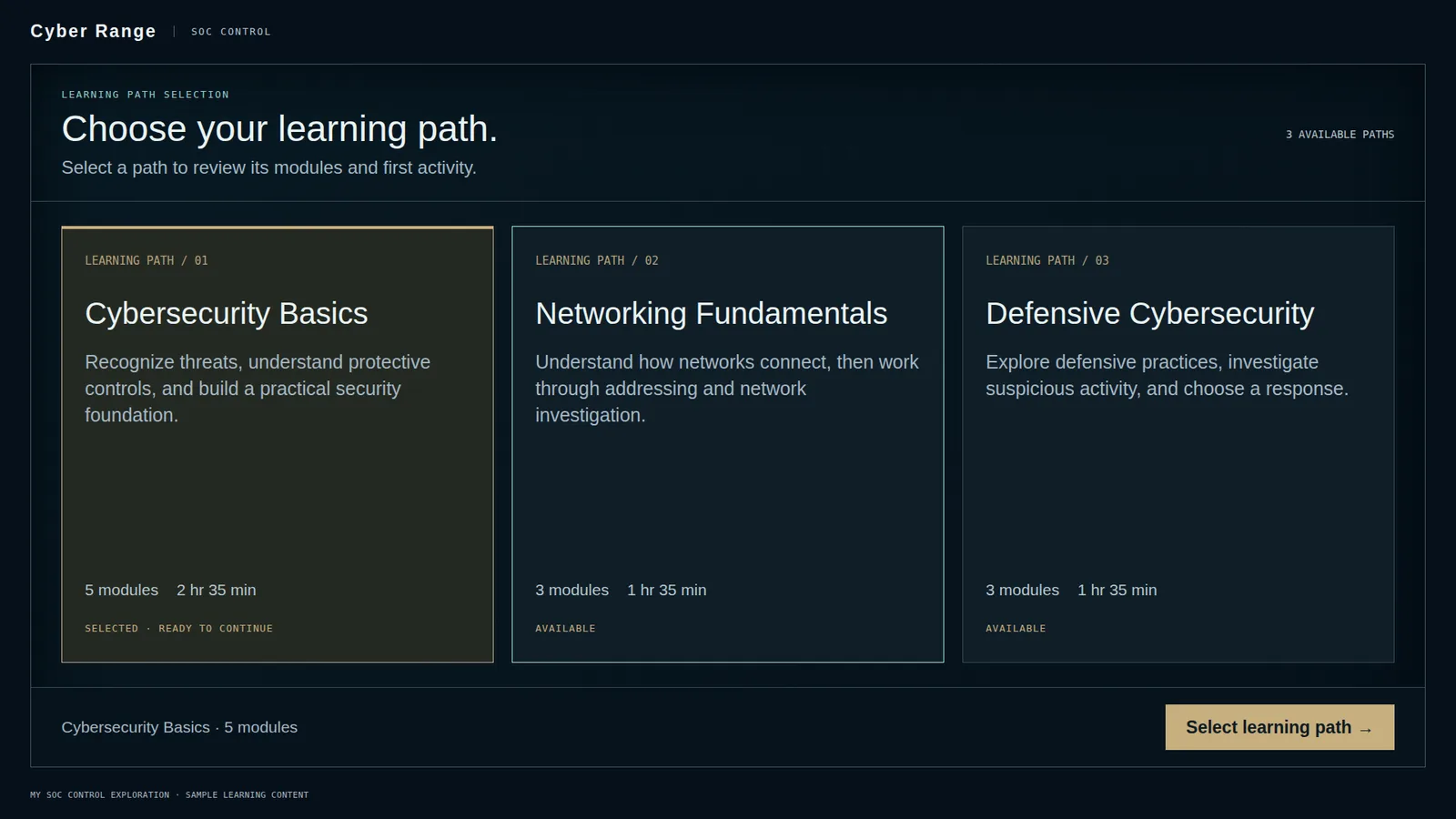Image resolution: width=1456 pixels, height=819 pixels.
Task: Click the Choose your learning path heading
Action: click(x=279, y=129)
